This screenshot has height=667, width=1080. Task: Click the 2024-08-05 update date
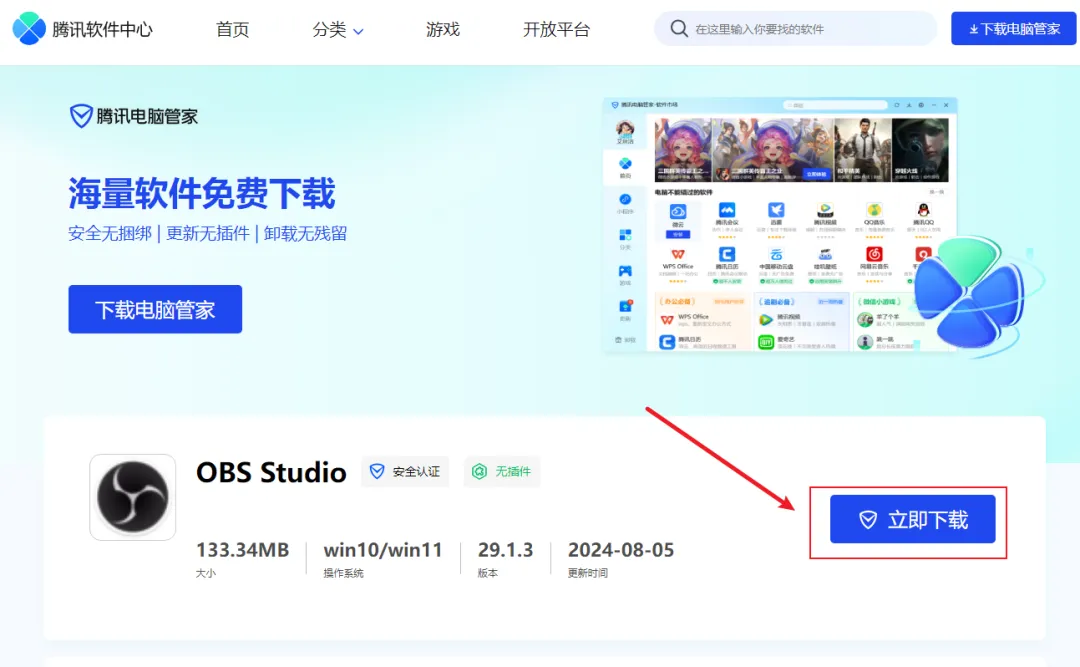621,550
